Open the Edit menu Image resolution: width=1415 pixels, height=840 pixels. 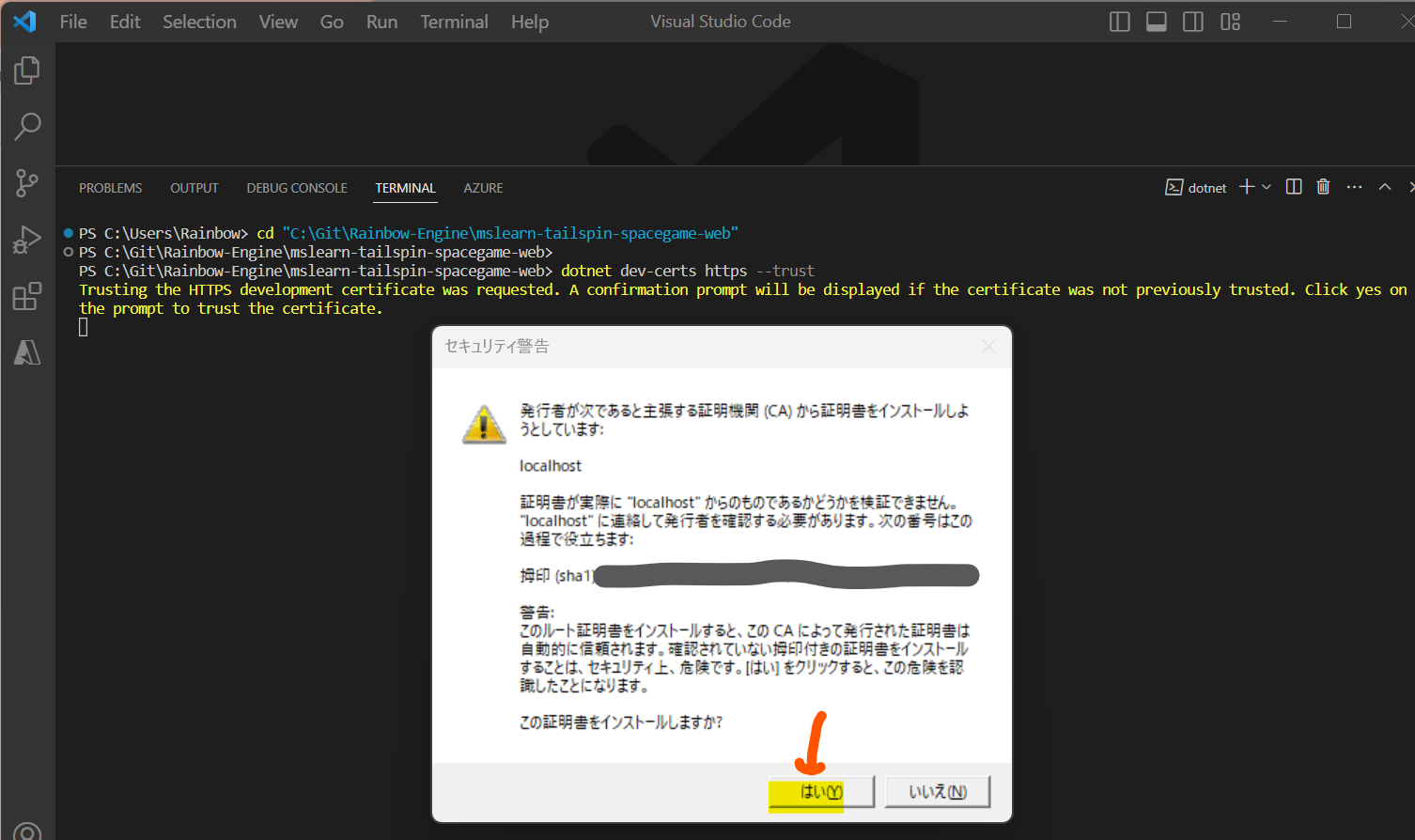point(125,22)
